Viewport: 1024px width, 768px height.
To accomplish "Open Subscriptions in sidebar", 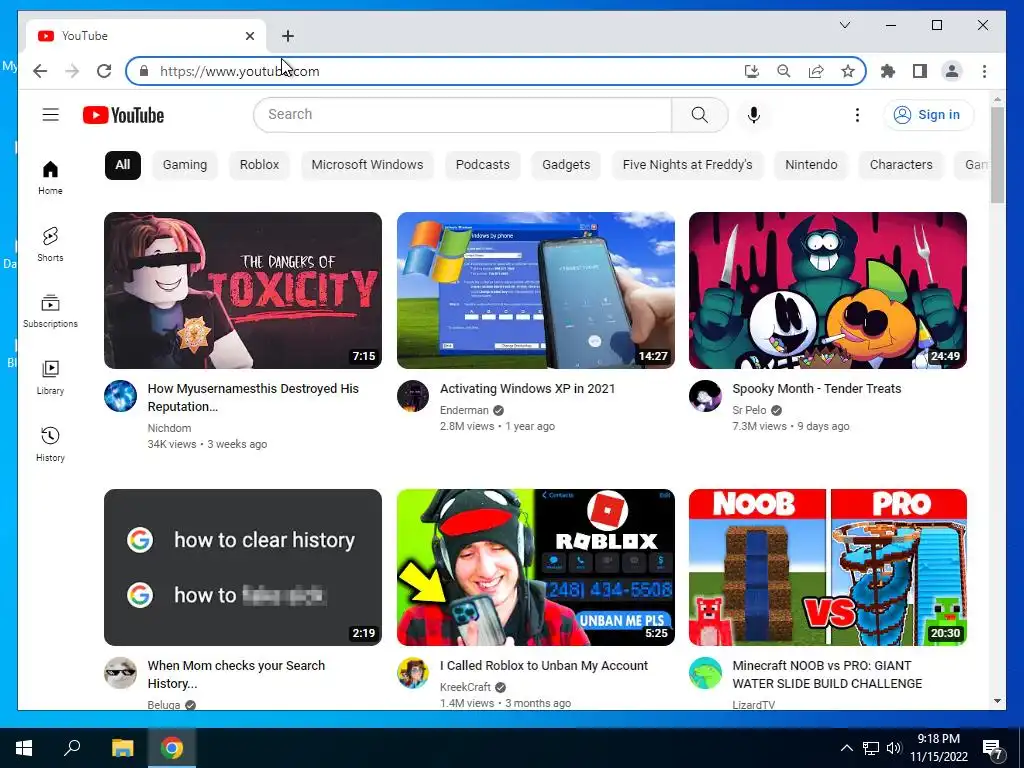I will point(50,311).
